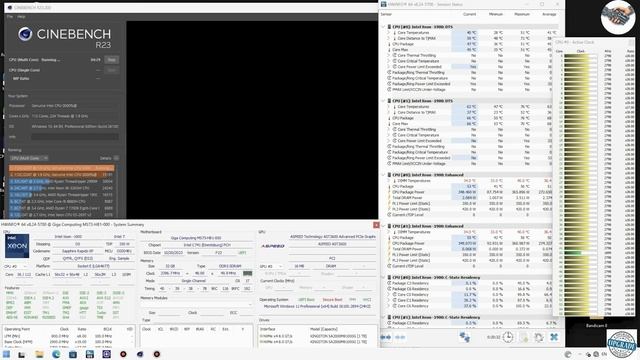Click the first red circle taskbar icon
The height and width of the screenshot is (360, 640).
[123, 354]
